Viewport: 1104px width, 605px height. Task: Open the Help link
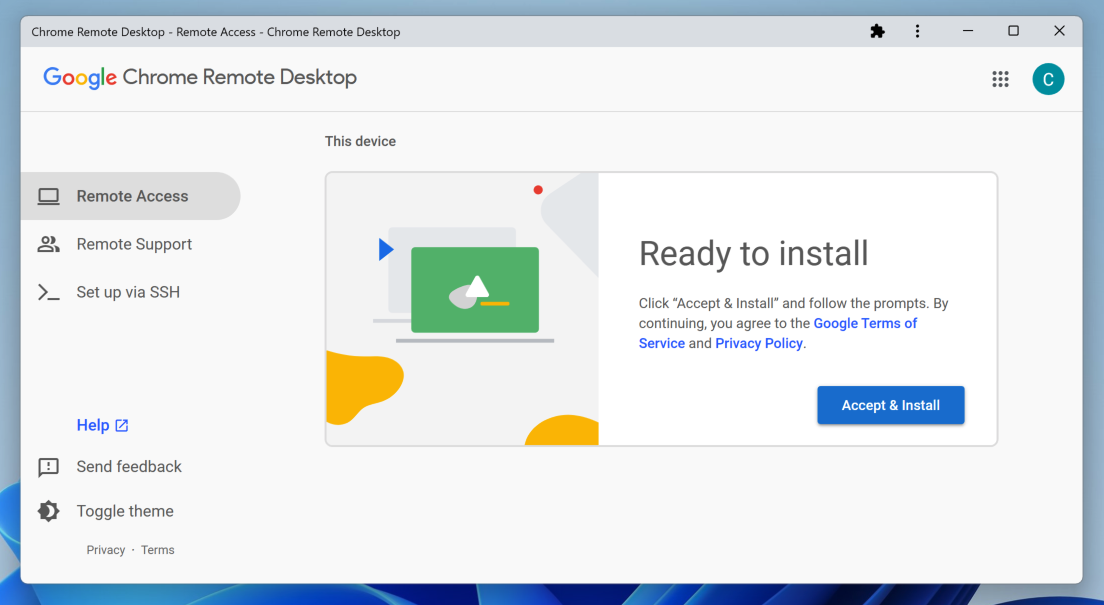pyautogui.click(x=93, y=425)
